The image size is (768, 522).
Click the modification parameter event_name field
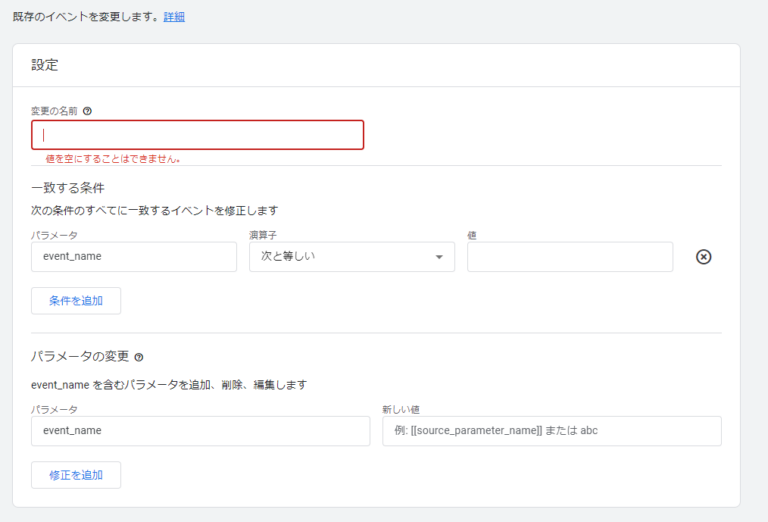pos(200,431)
